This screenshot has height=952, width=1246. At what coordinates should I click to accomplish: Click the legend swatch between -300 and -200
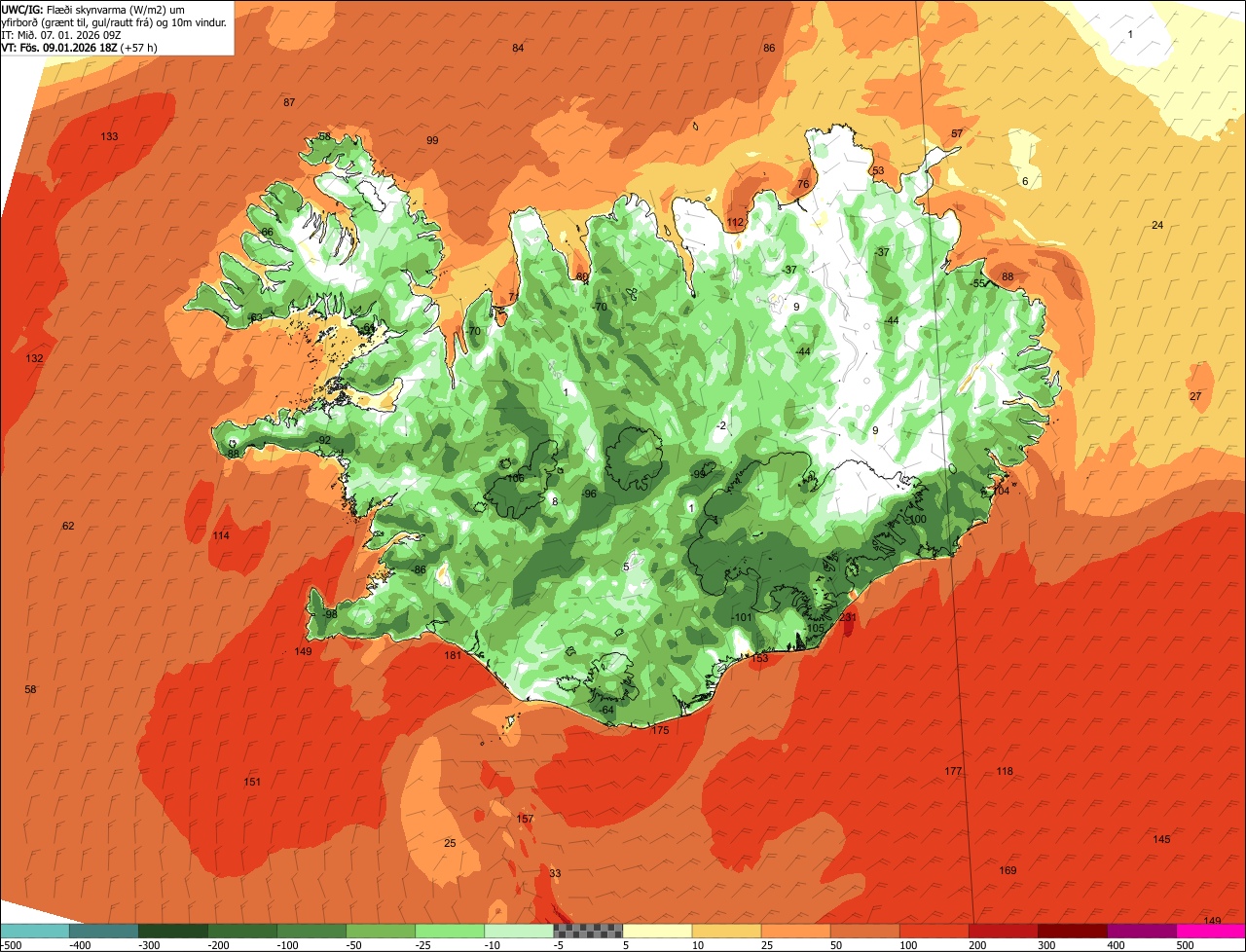[x=173, y=931]
